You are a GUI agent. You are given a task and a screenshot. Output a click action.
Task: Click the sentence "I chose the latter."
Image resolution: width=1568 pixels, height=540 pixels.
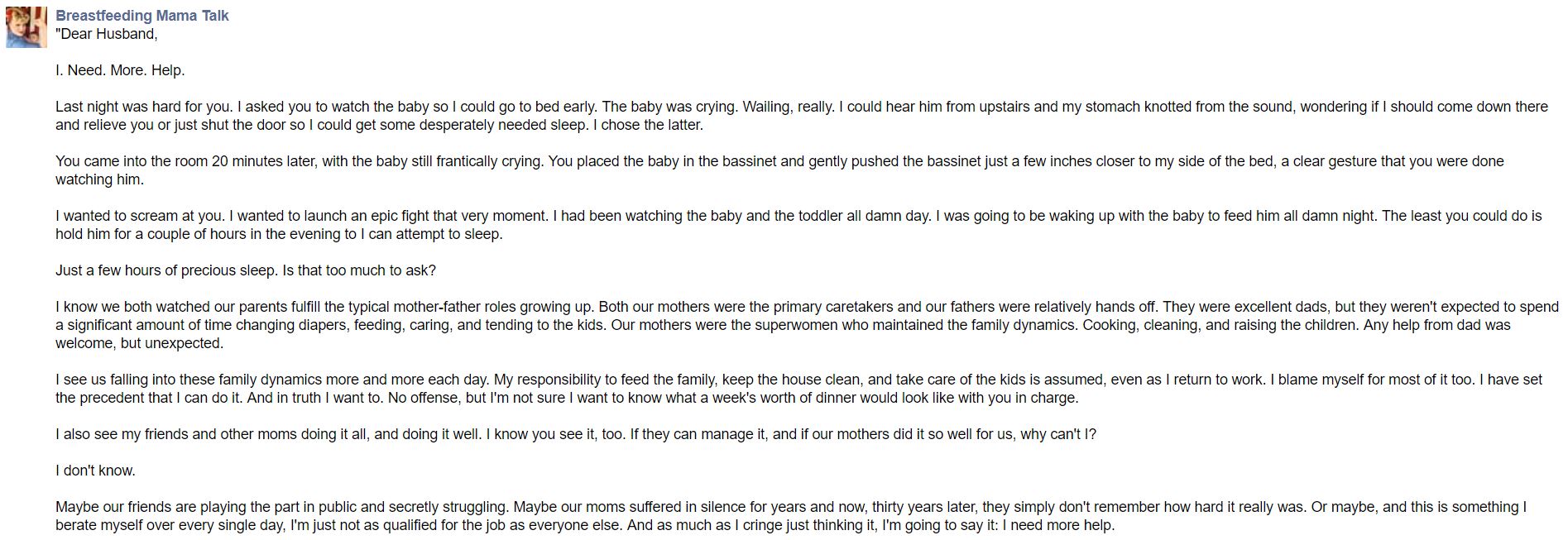coord(651,125)
